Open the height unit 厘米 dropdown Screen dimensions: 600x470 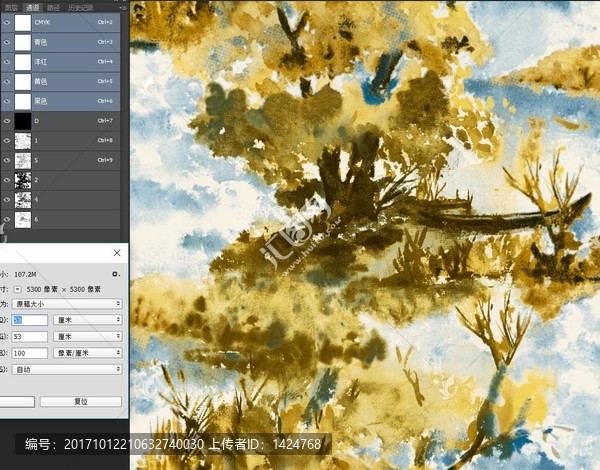pyautogui.click(x=88, y=336)
